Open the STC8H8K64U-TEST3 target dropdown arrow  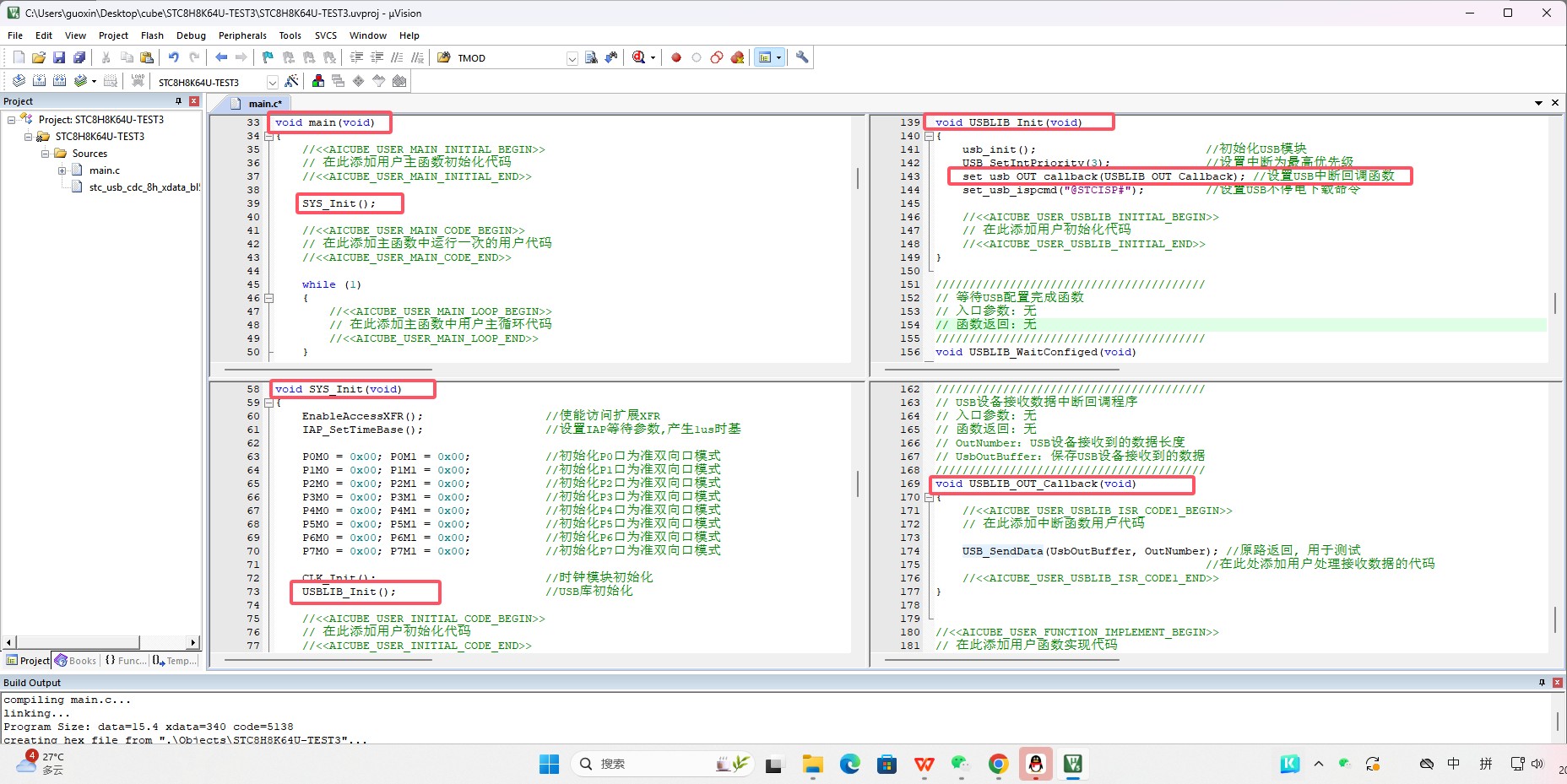(273, 82)
